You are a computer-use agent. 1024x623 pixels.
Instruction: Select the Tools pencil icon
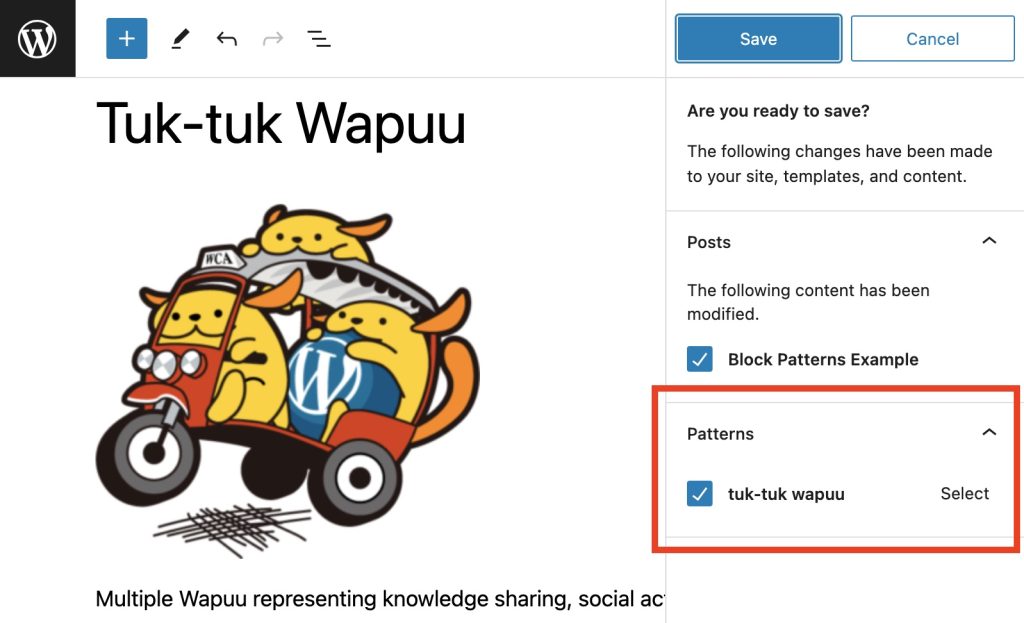pos(180,39)
